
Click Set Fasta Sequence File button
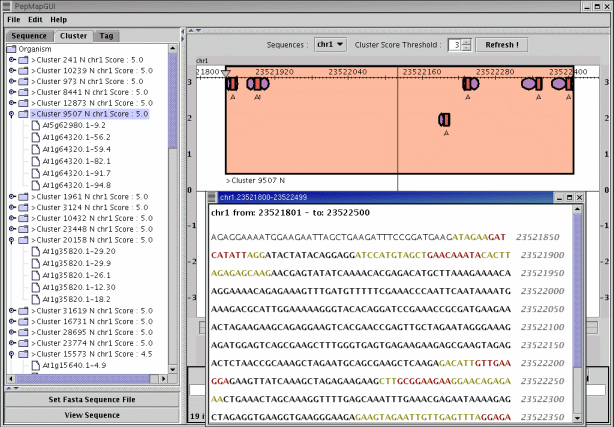pyautogui.click(x=92, y=400)
